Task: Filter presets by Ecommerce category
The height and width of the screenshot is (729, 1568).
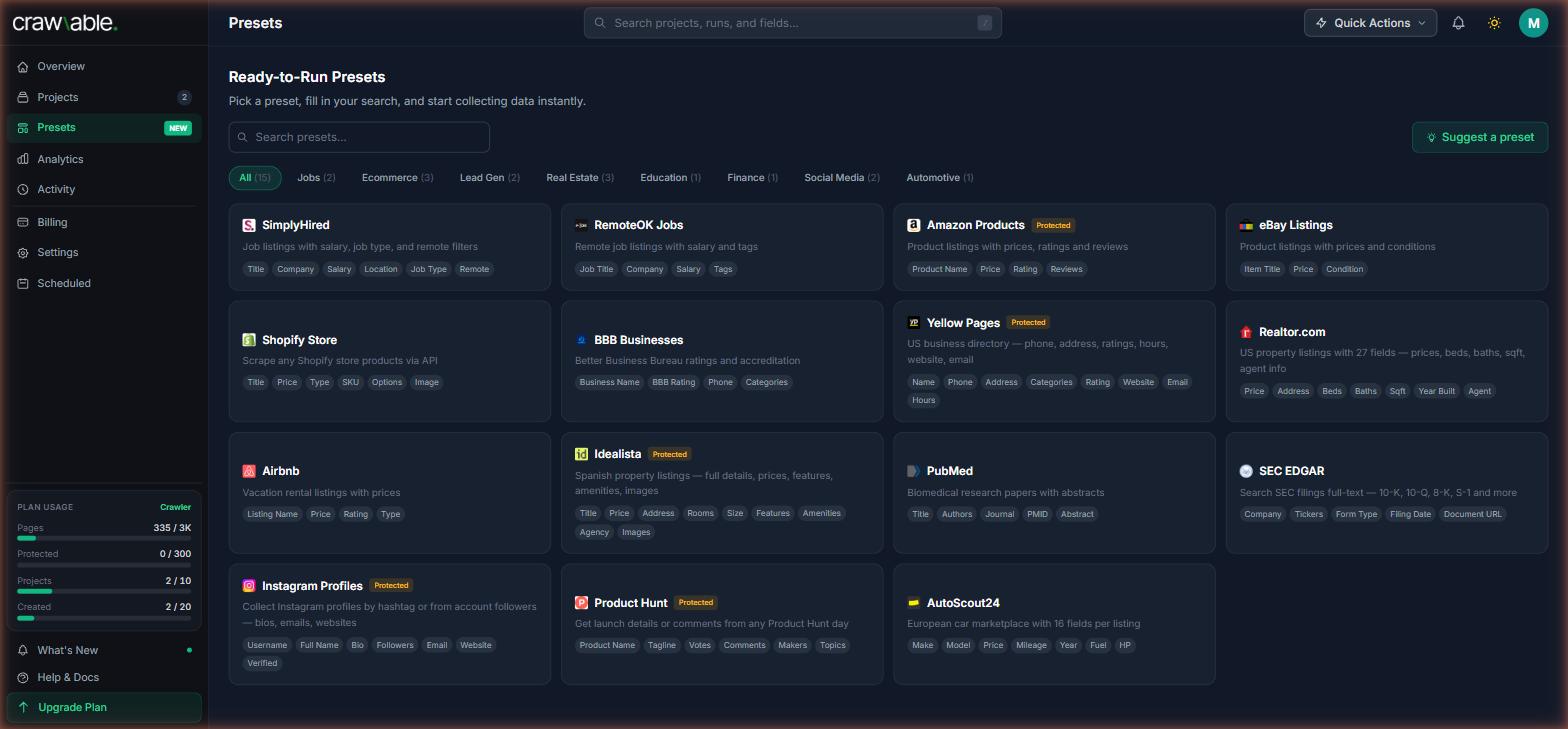Action: coord(397,178)
